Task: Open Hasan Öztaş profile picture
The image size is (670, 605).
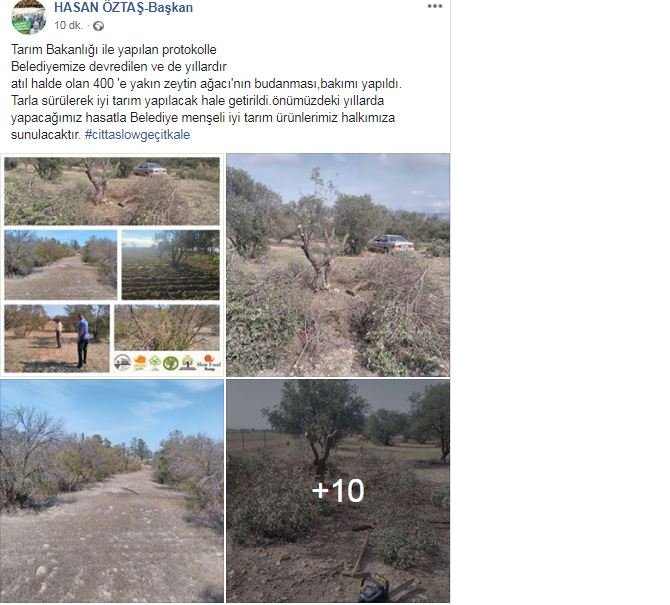Action: 29,17
